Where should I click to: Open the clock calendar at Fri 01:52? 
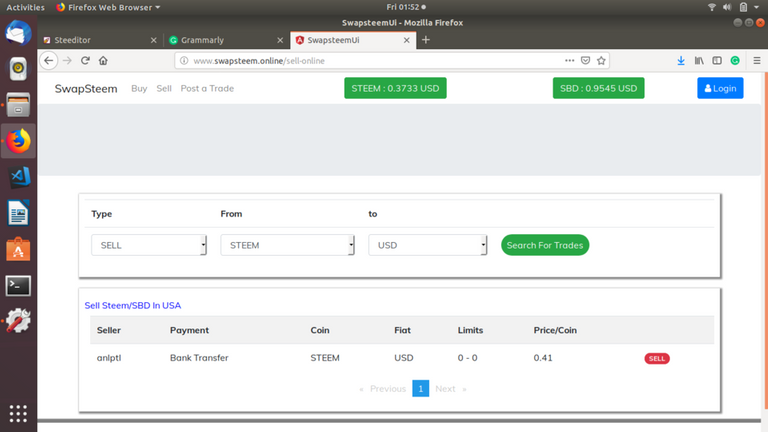(x=406, y=7)
